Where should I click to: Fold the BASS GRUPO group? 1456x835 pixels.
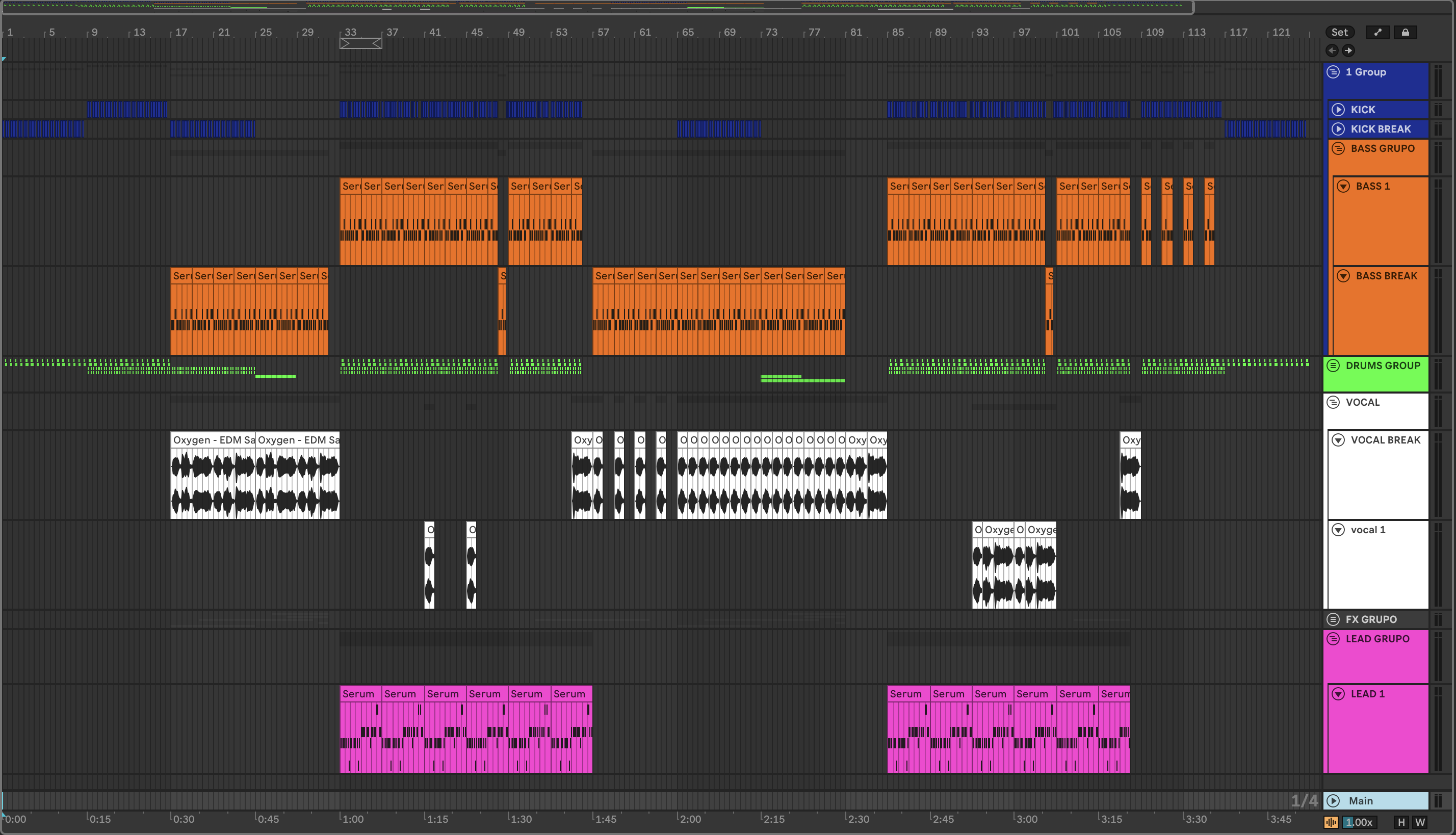pos(1338,148)
